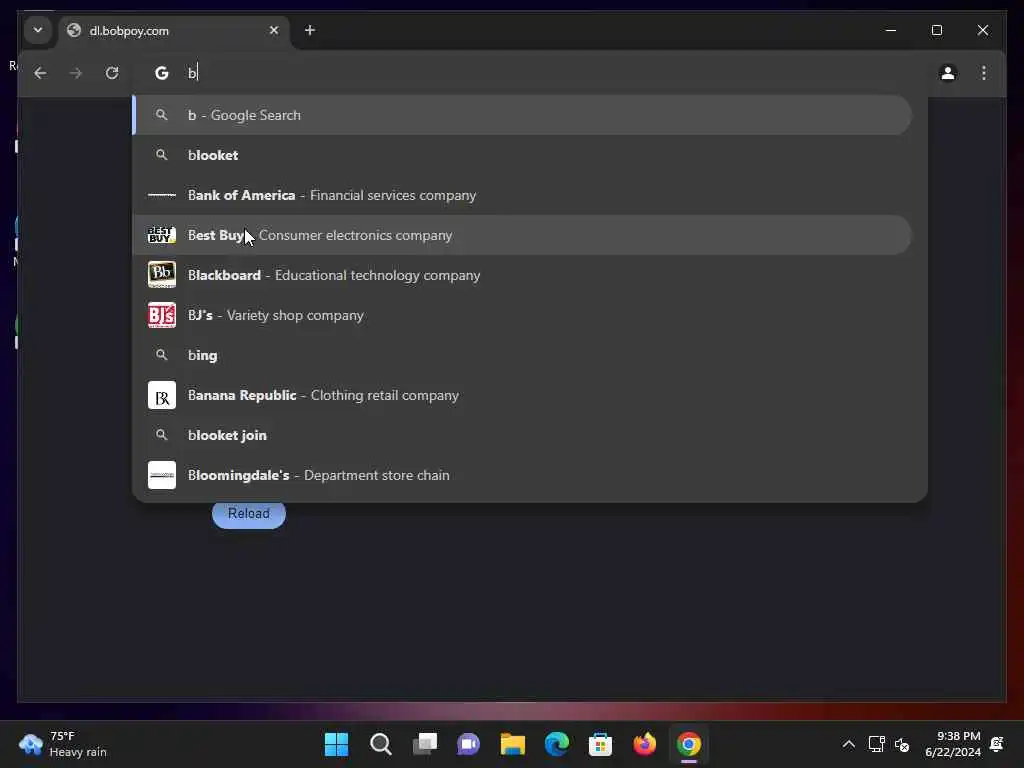Select the 'b - Google Search' suggestion
This screenshot has width=1024, height=768.
(x=522, y=115)
